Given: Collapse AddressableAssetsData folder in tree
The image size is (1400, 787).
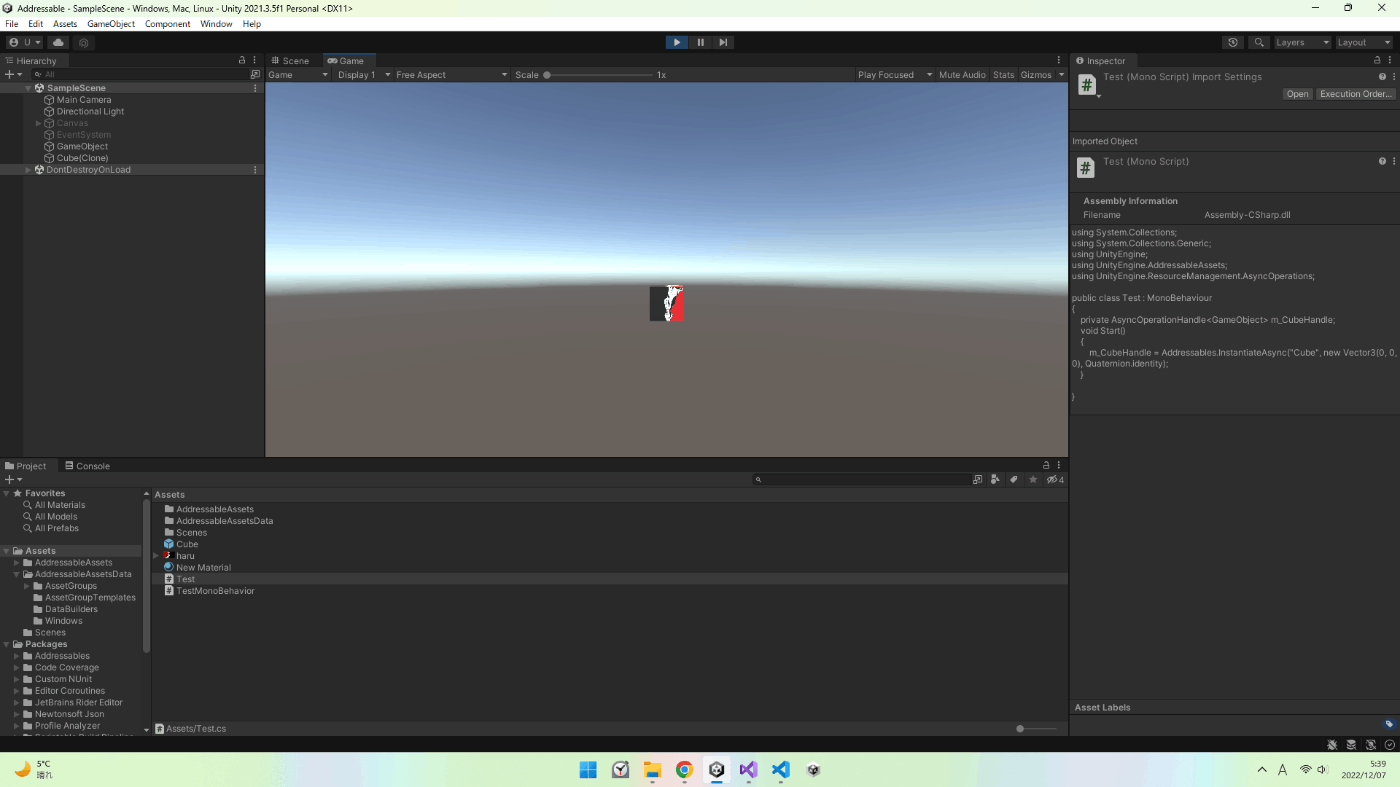Looking at the screenshot, I should (17, 575).
